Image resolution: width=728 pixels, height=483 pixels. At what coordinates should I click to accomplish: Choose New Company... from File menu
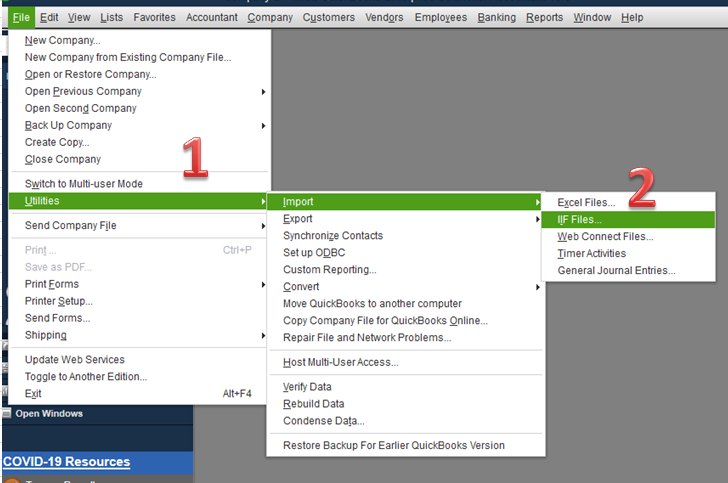coord(139,40)
